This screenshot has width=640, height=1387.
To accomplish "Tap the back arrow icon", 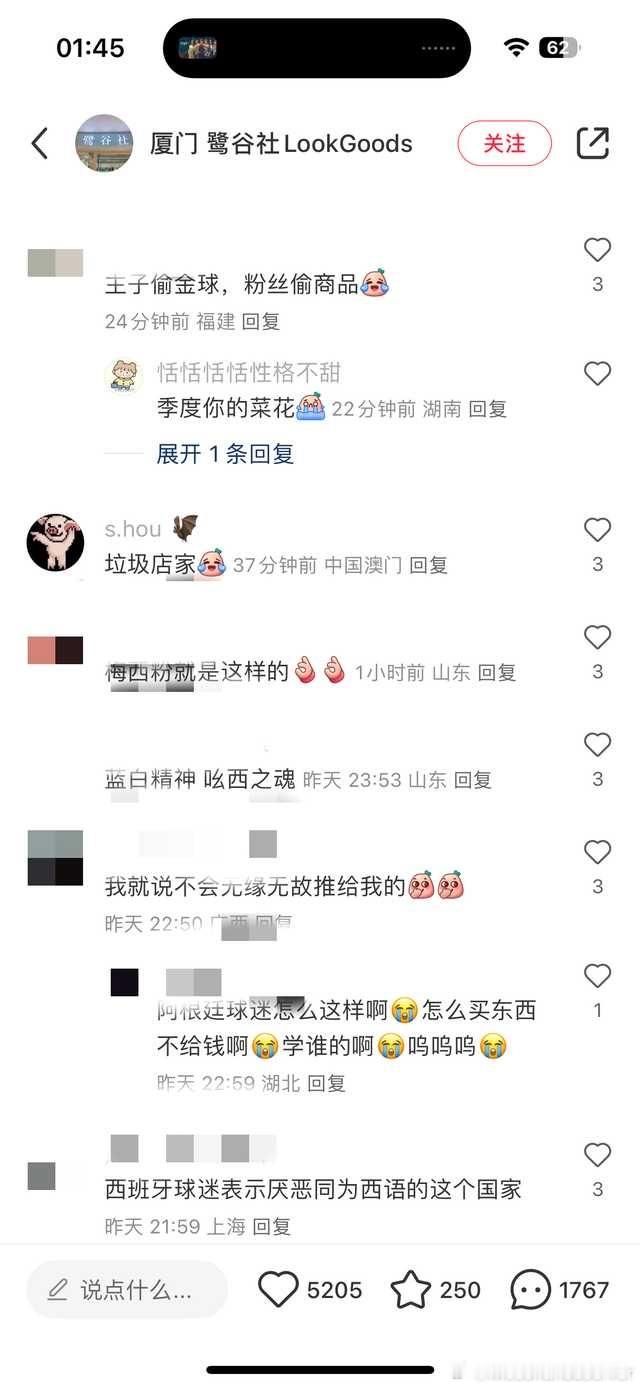I will tap(39, 144).
